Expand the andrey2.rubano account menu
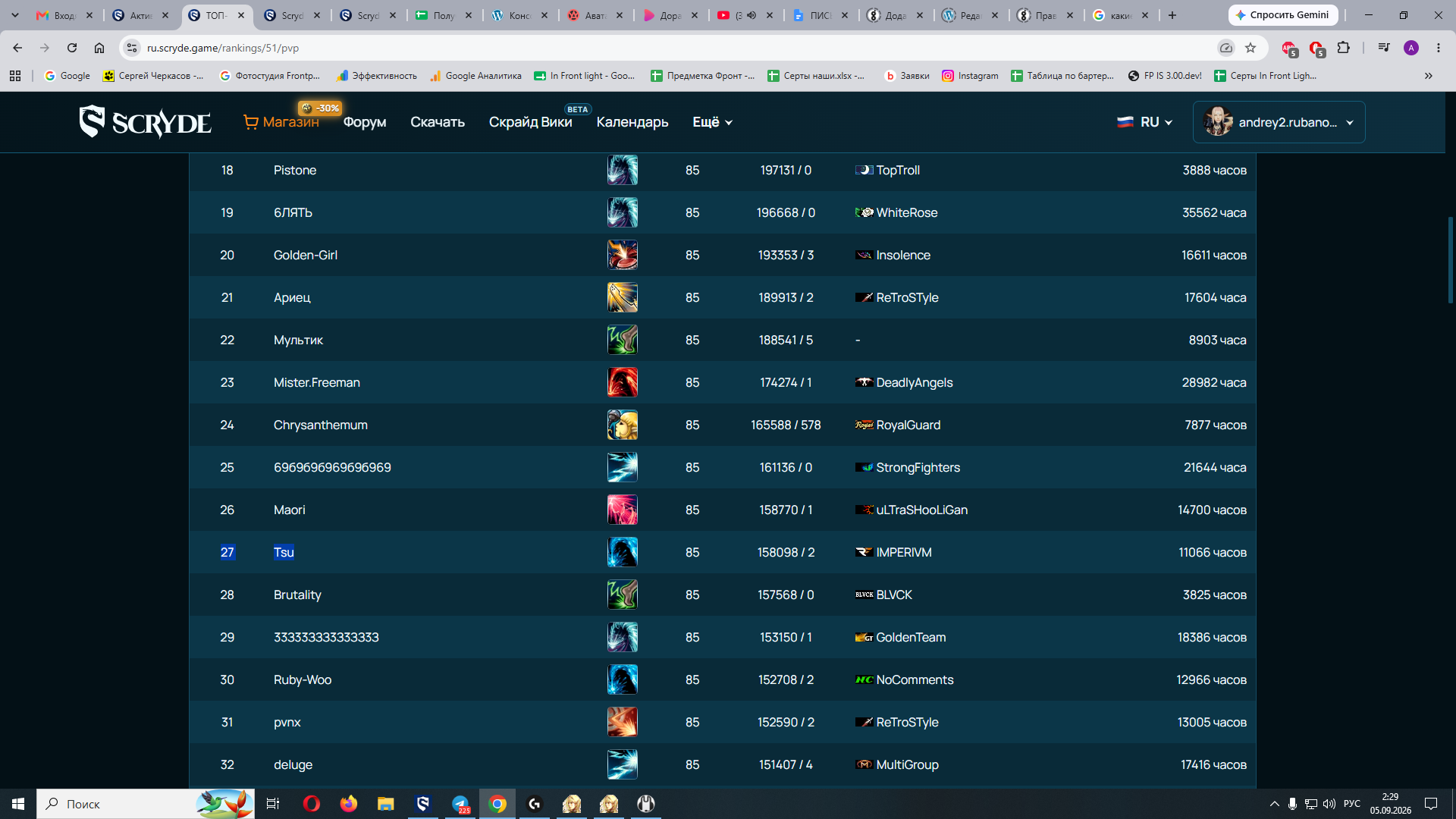The image size is (1456, 819). [x=1279, y=122]
